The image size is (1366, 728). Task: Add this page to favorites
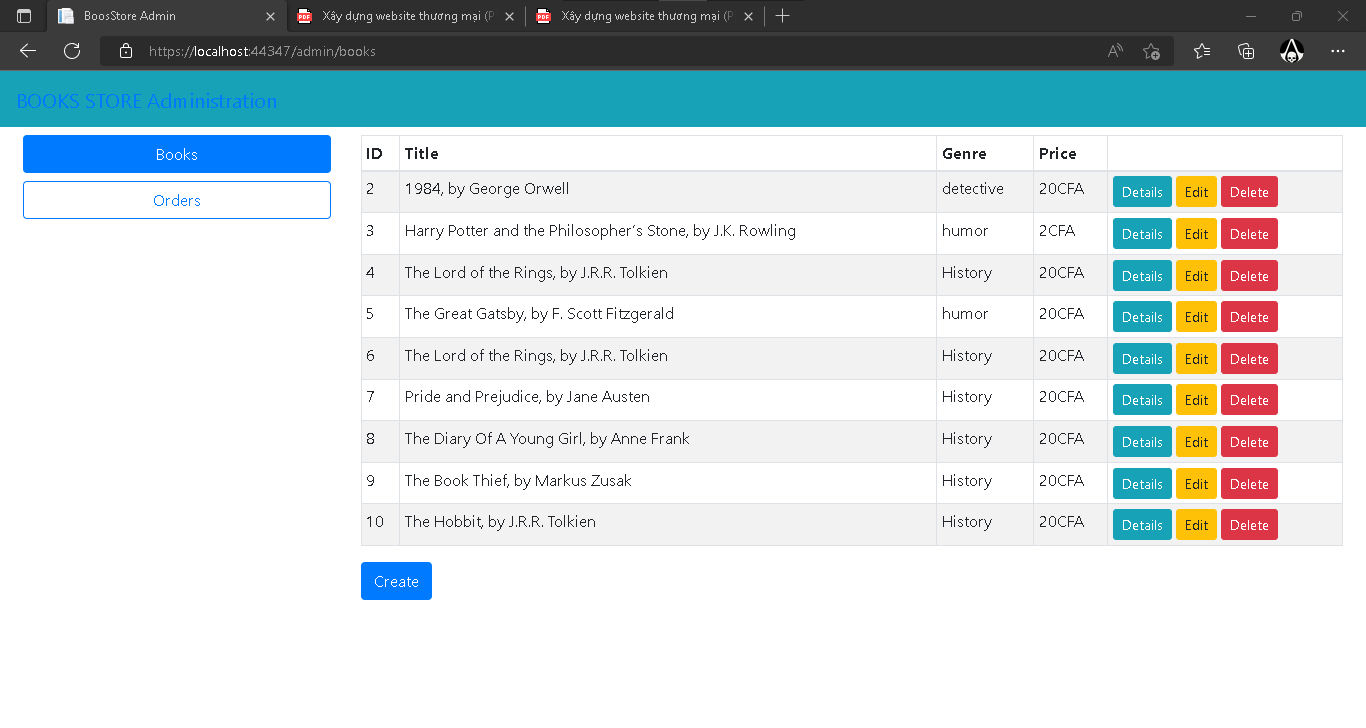(x=1152, y=51)
